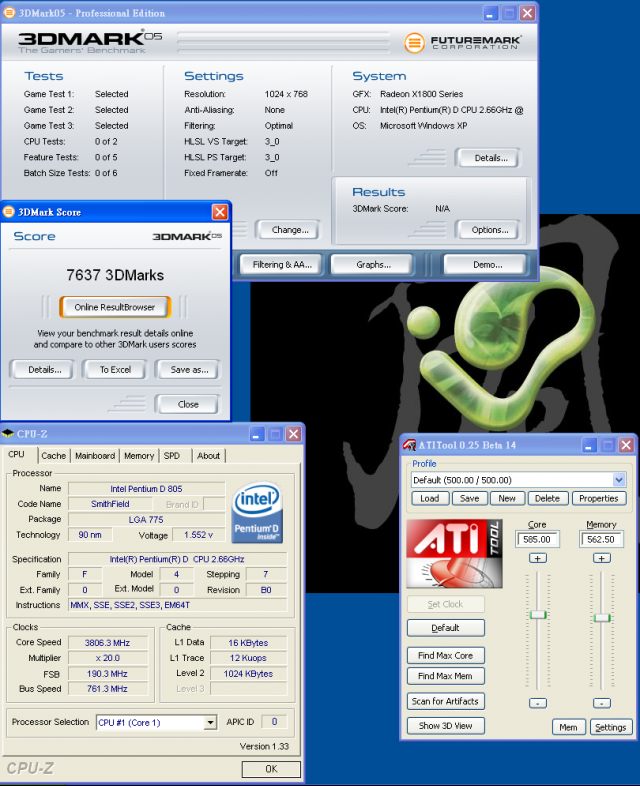Click the Memory clock slider handle

[602, 618]
